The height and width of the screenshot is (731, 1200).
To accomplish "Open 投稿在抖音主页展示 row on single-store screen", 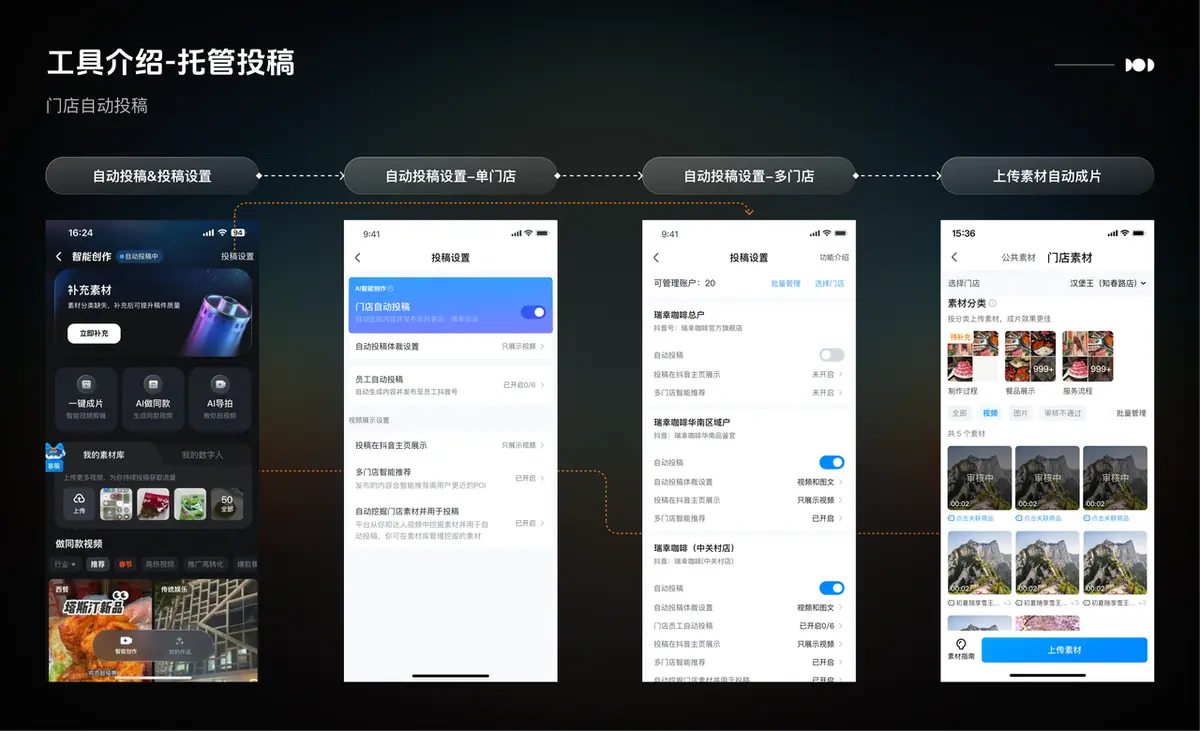I will tap(450, 445).
